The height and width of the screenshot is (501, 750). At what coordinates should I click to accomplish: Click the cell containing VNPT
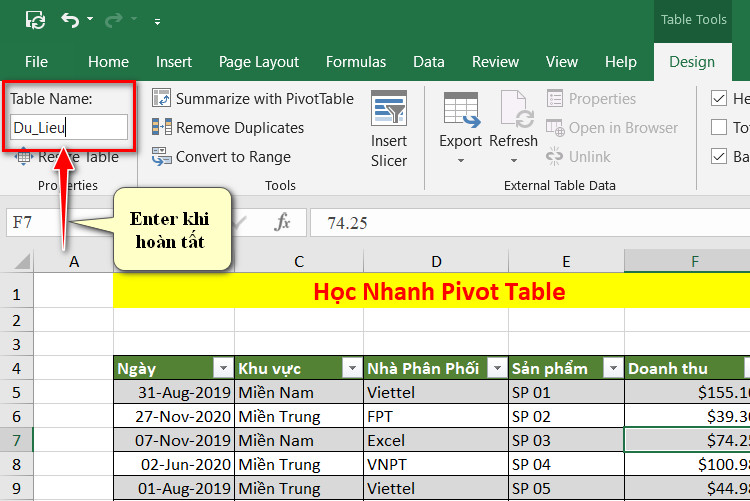(436, 464)
